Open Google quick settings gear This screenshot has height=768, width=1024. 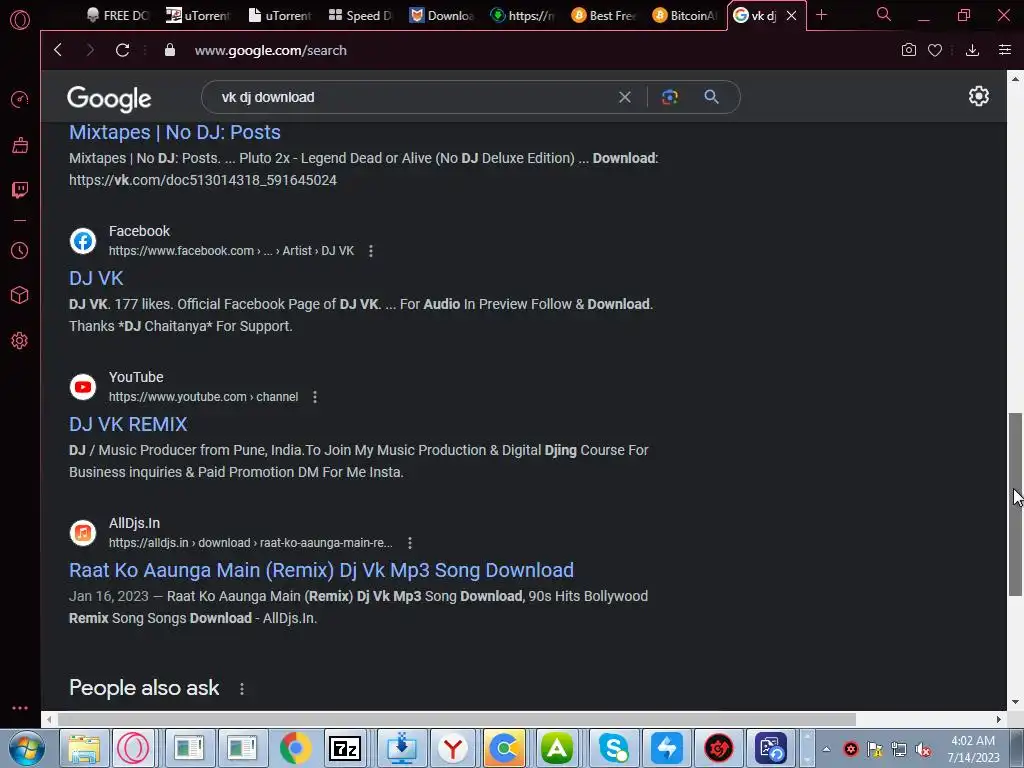[x=978, y=96]
